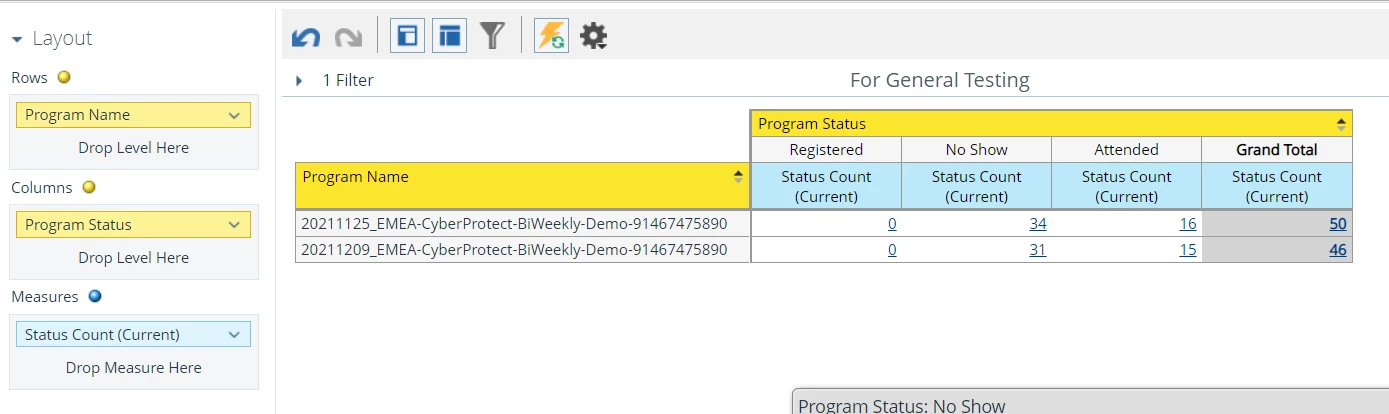The width and height of the screenshot is (1389, 414).
Task: Click Registered count 0 for 20211125 program
Action: (x=892, y=224)
